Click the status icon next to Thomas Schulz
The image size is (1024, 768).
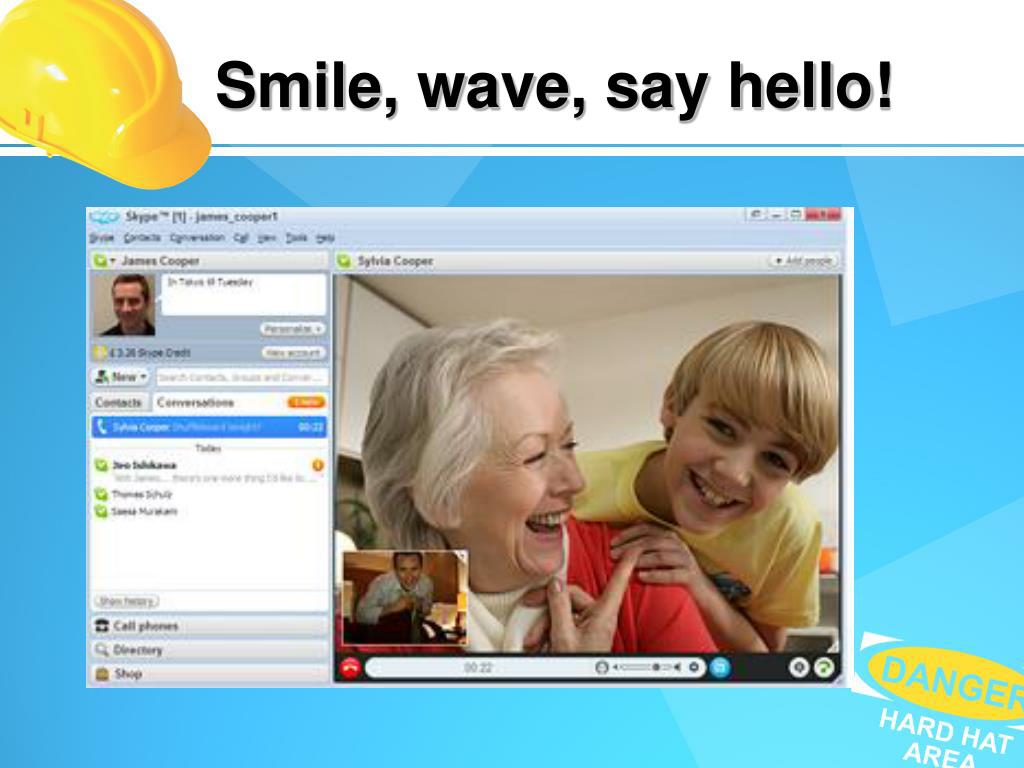pyautogui.click(x=101, y=494)
